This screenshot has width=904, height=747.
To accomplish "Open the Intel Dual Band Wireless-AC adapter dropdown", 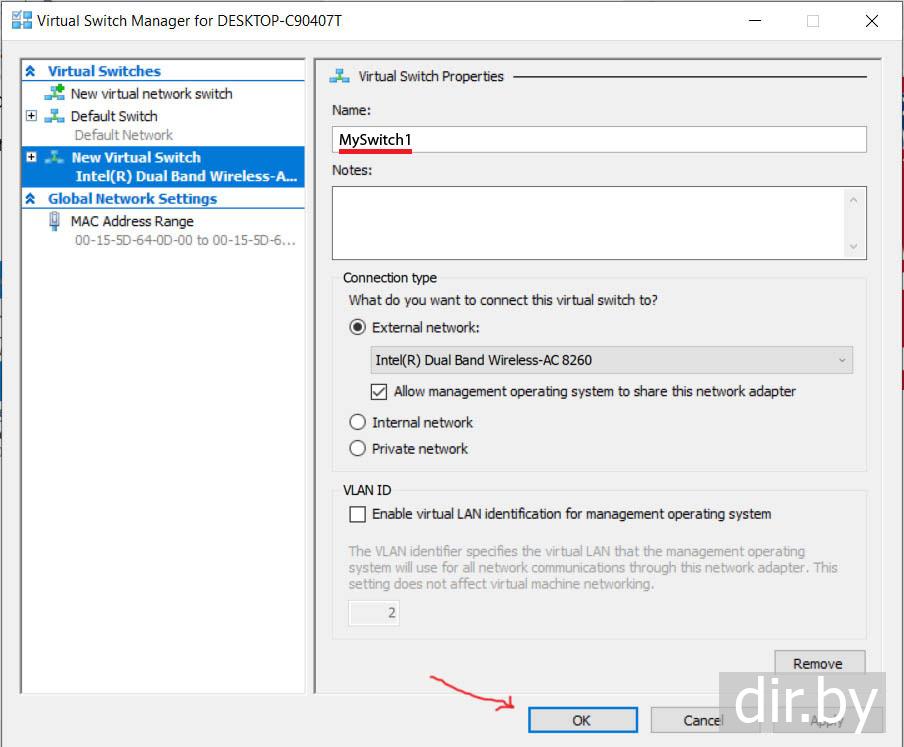I will coord(611,360).
